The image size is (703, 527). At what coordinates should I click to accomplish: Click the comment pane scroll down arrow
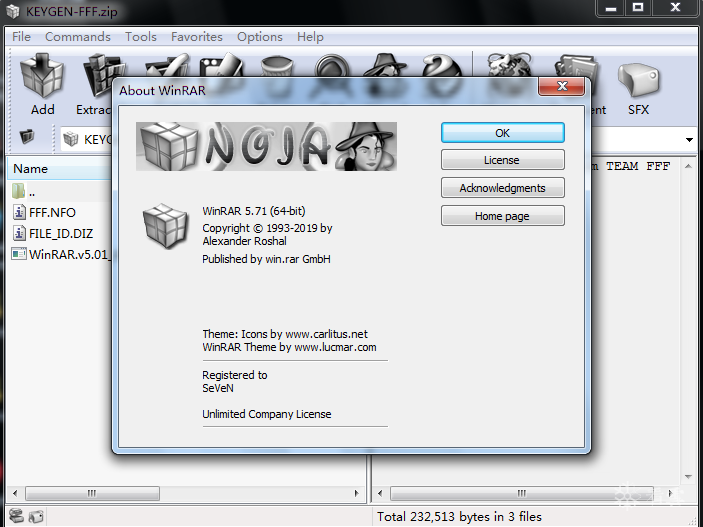coord(688,477)
